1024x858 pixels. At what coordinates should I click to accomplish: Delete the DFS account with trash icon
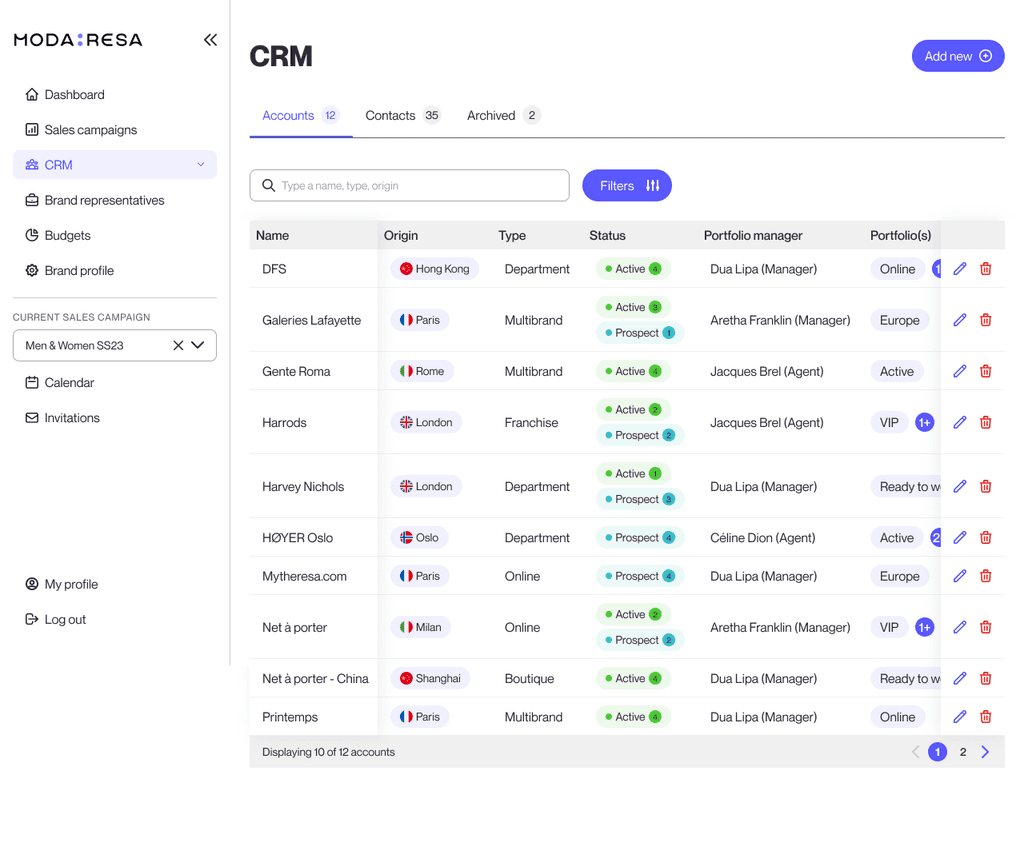(985, 269)
